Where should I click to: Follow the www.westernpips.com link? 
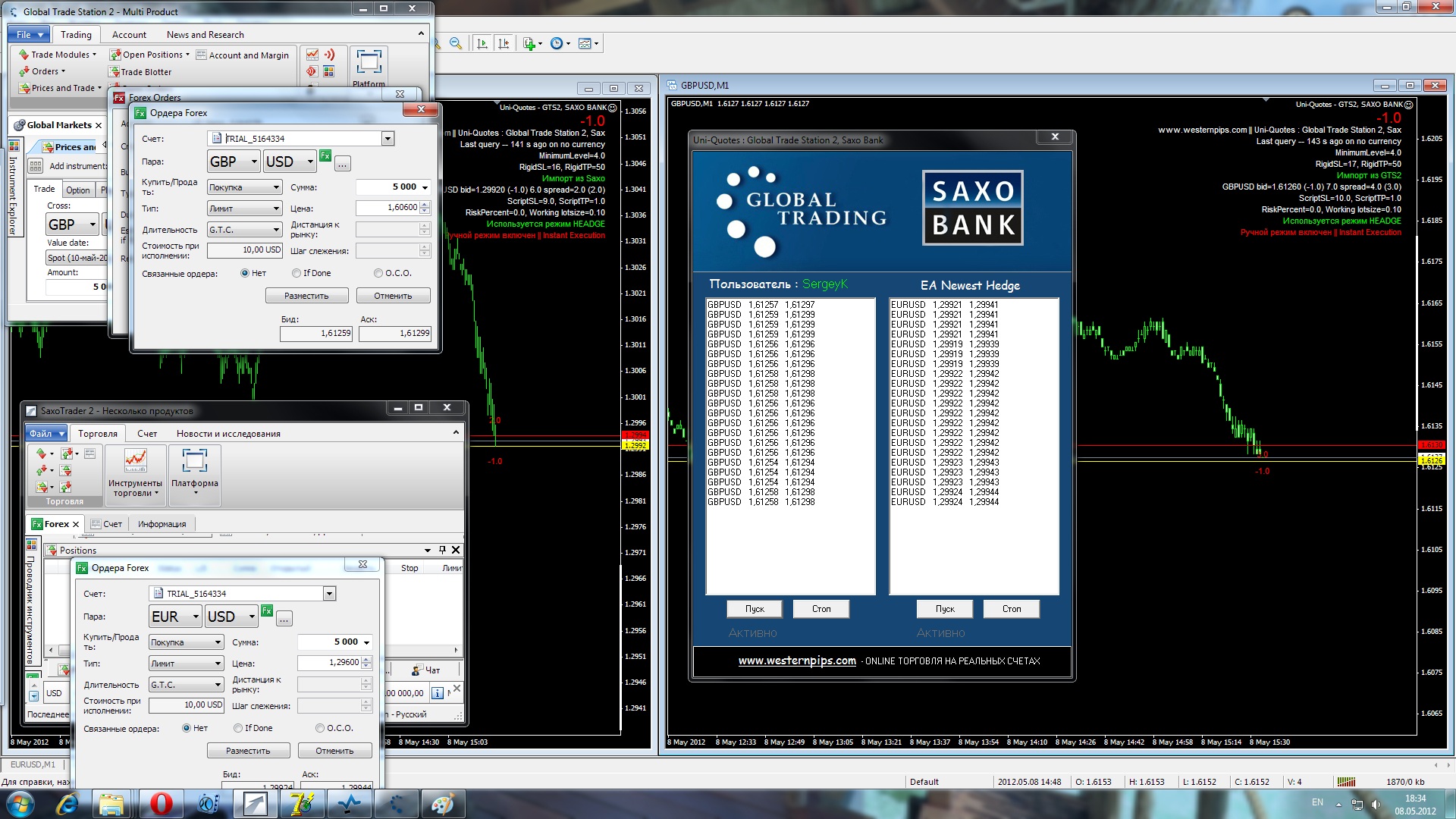click(x=797, y=661)
